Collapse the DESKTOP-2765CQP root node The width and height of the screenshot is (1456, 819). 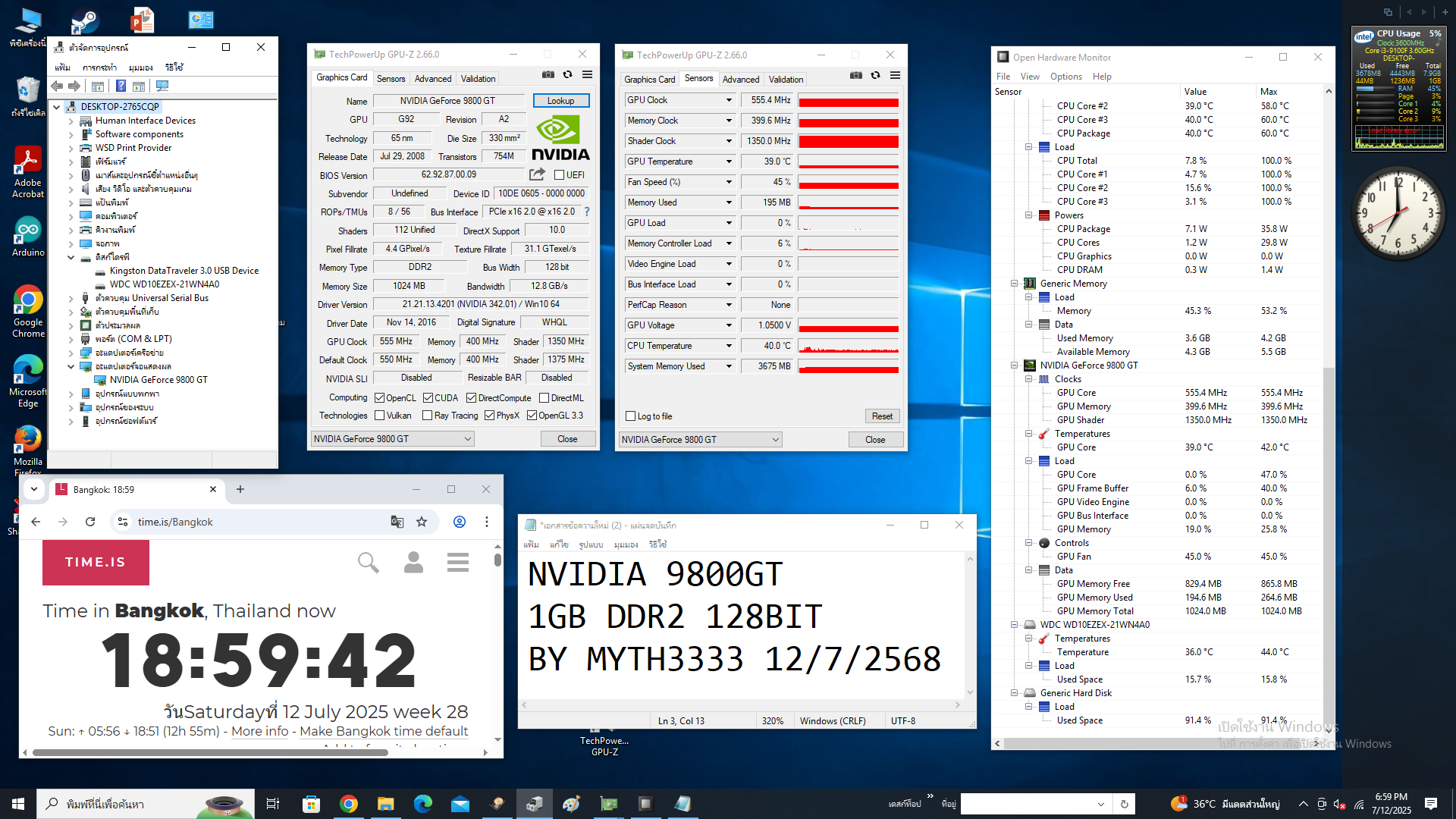pos(57,107)
